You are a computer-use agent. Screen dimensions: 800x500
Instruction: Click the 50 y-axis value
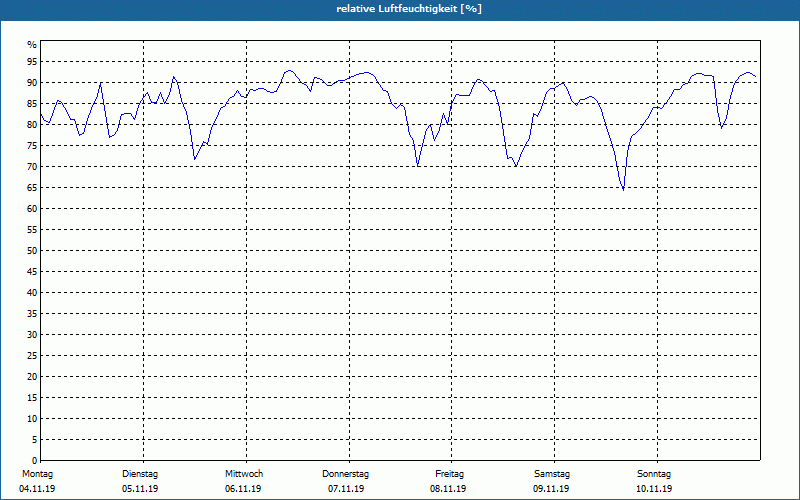pos(32,251)
